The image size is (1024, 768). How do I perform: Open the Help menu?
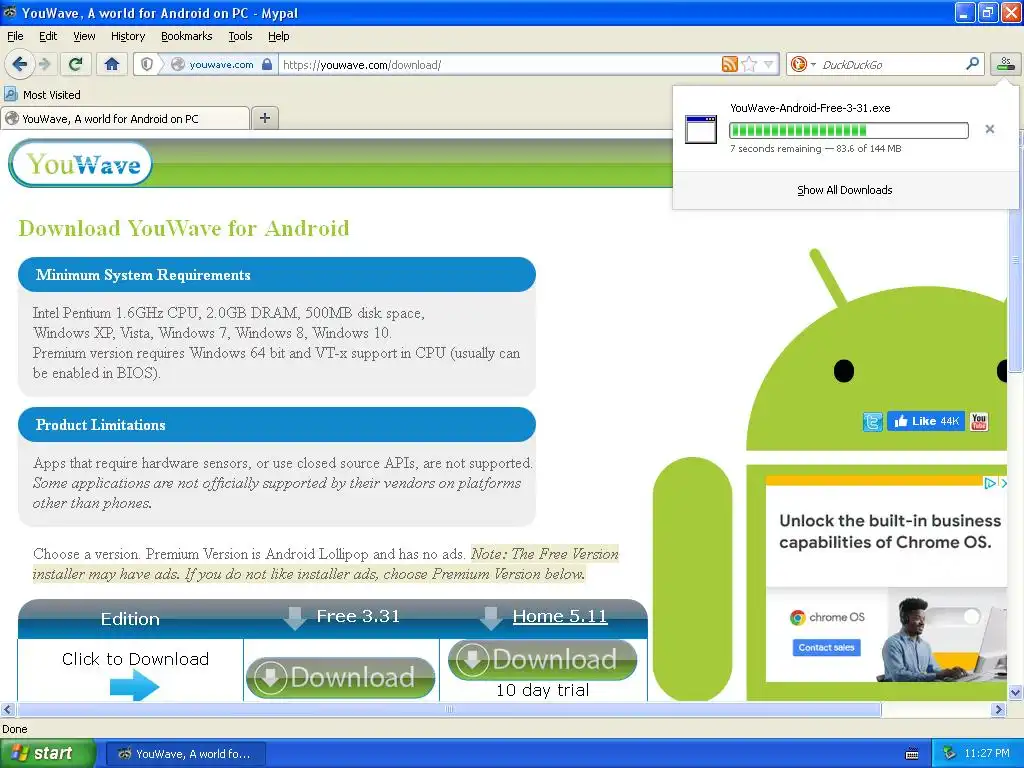click(x=278, y=36)
